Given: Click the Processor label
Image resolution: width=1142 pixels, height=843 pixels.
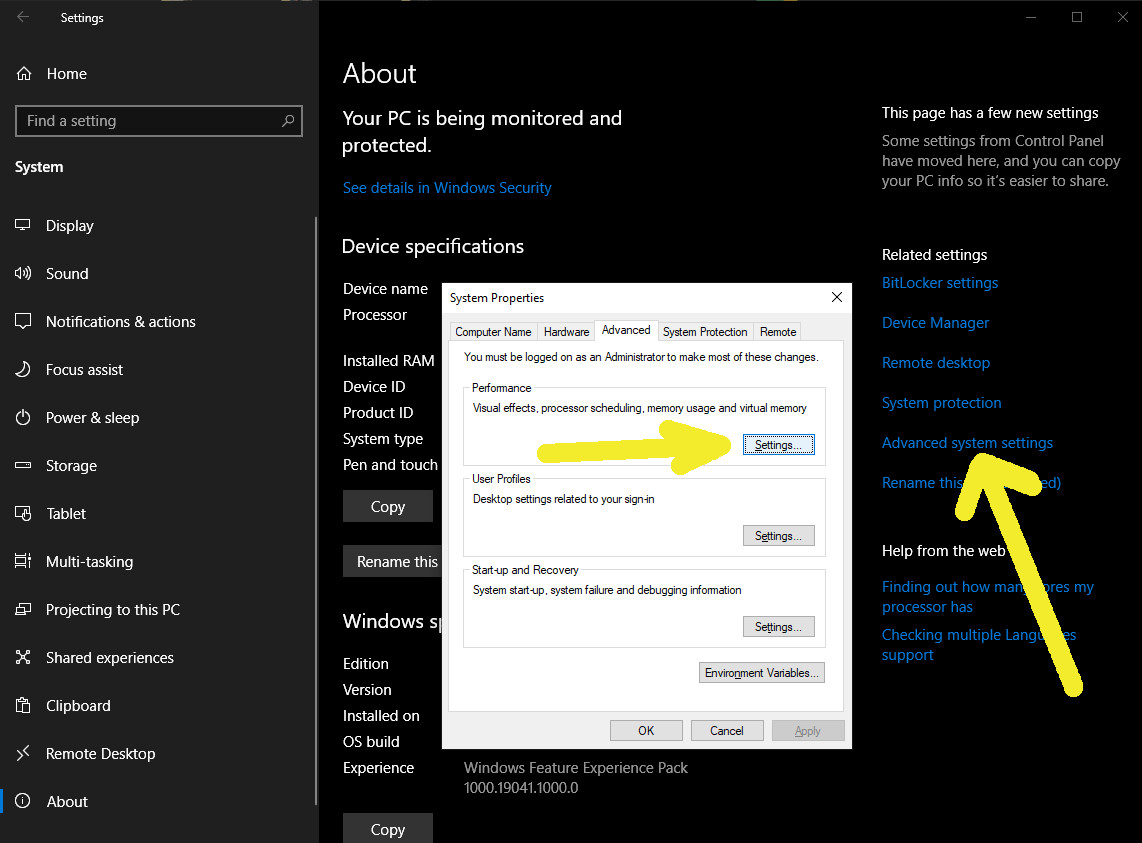Looking at the screenshot, I should [x=375, y=315].
